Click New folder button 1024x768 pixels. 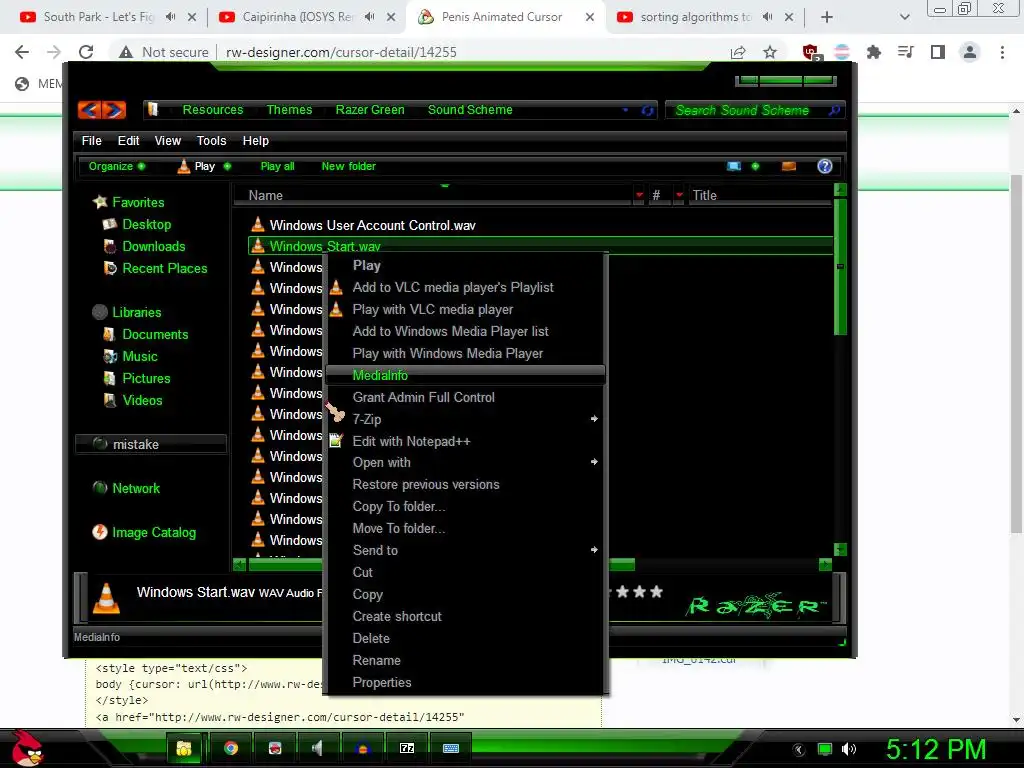click(x=349, y=167)
